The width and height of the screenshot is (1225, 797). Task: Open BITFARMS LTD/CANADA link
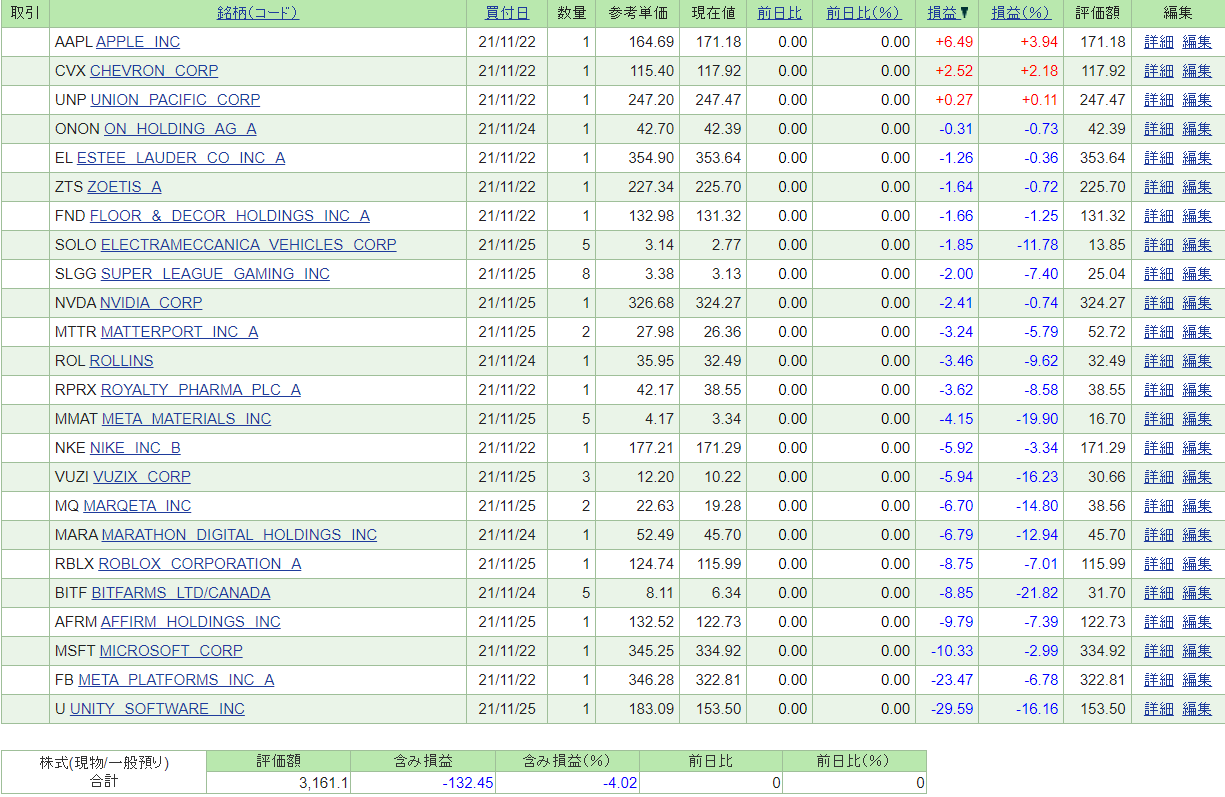181,593
